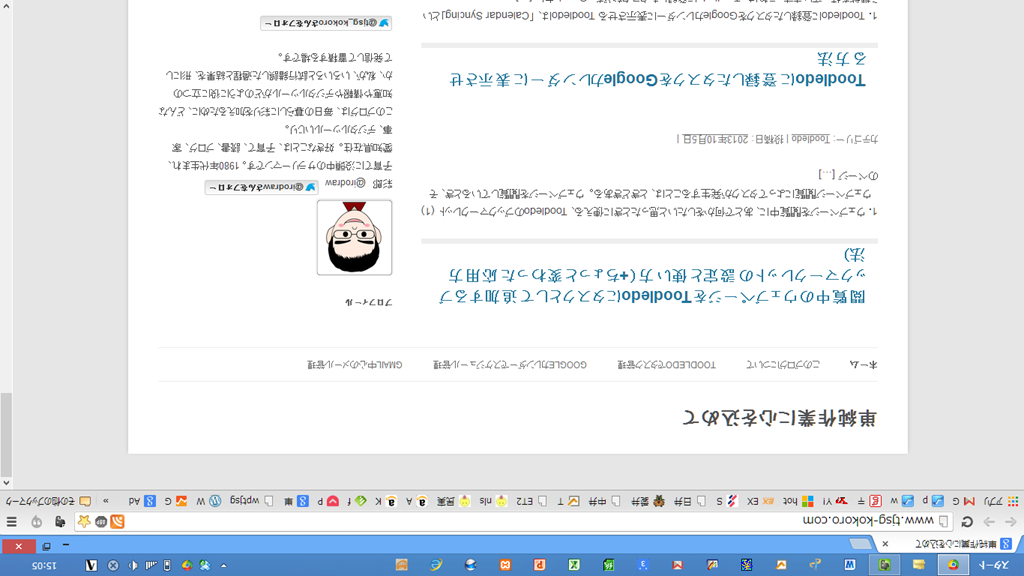Click the スタート button on taskbar
Screen dimensions: 1024x576
pyautogui.click(x=995, y=565)
